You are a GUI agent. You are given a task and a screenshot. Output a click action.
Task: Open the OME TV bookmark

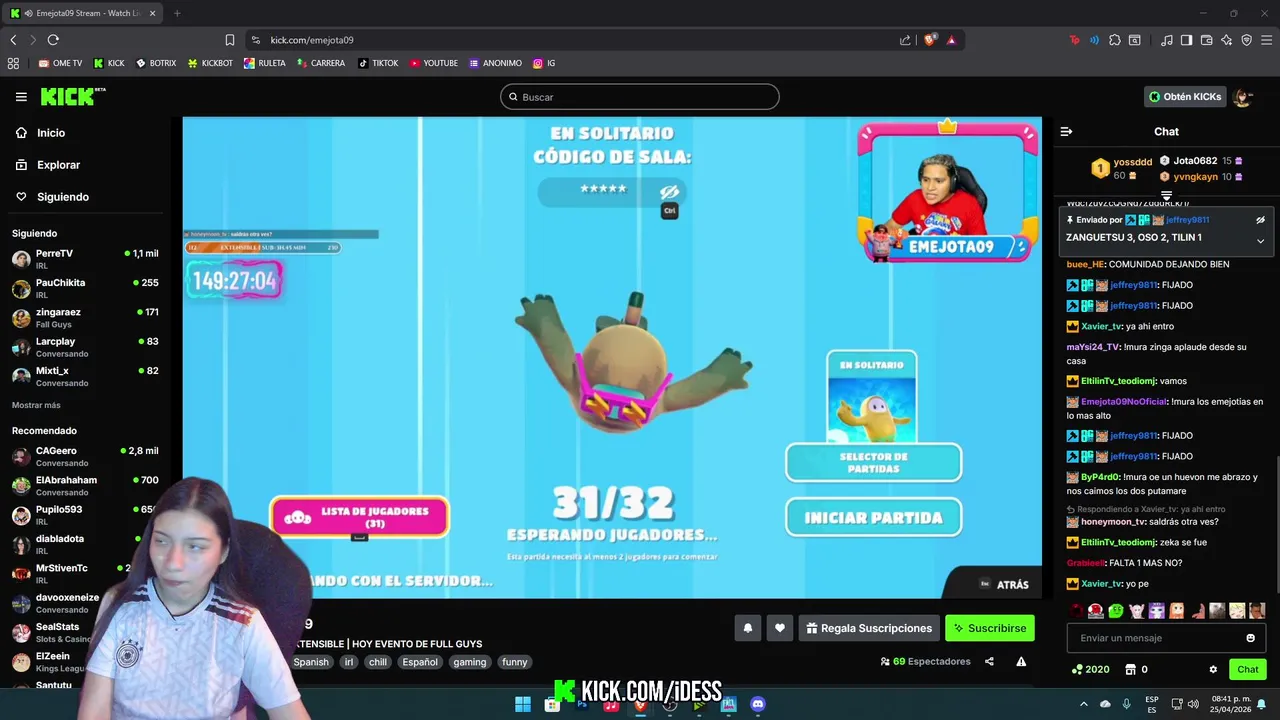click(x=60, y=63)
